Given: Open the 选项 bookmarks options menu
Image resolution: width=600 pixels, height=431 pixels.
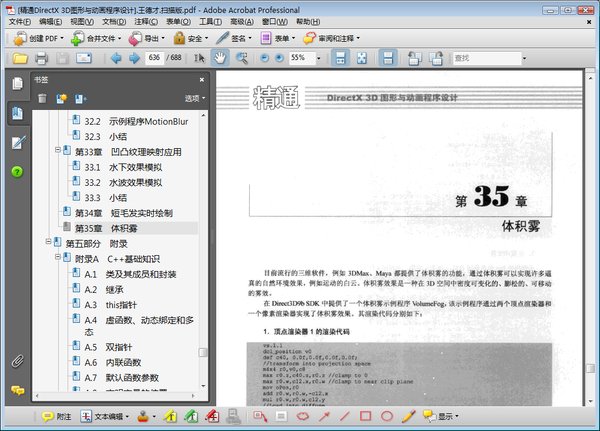Looking at the screenshot, I should 195,98.
